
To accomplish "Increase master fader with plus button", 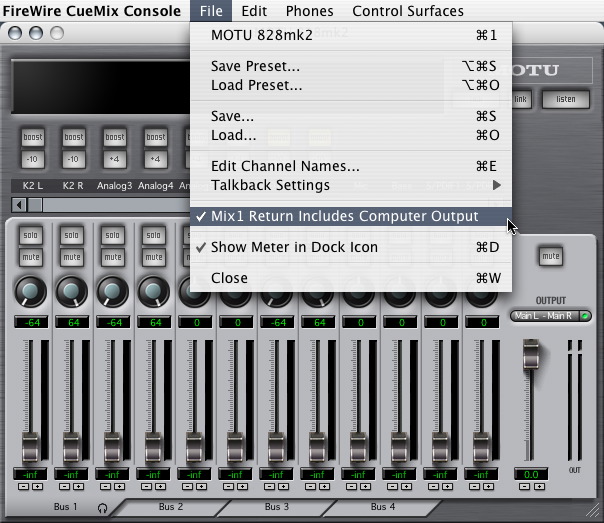I will coord(539,487).
